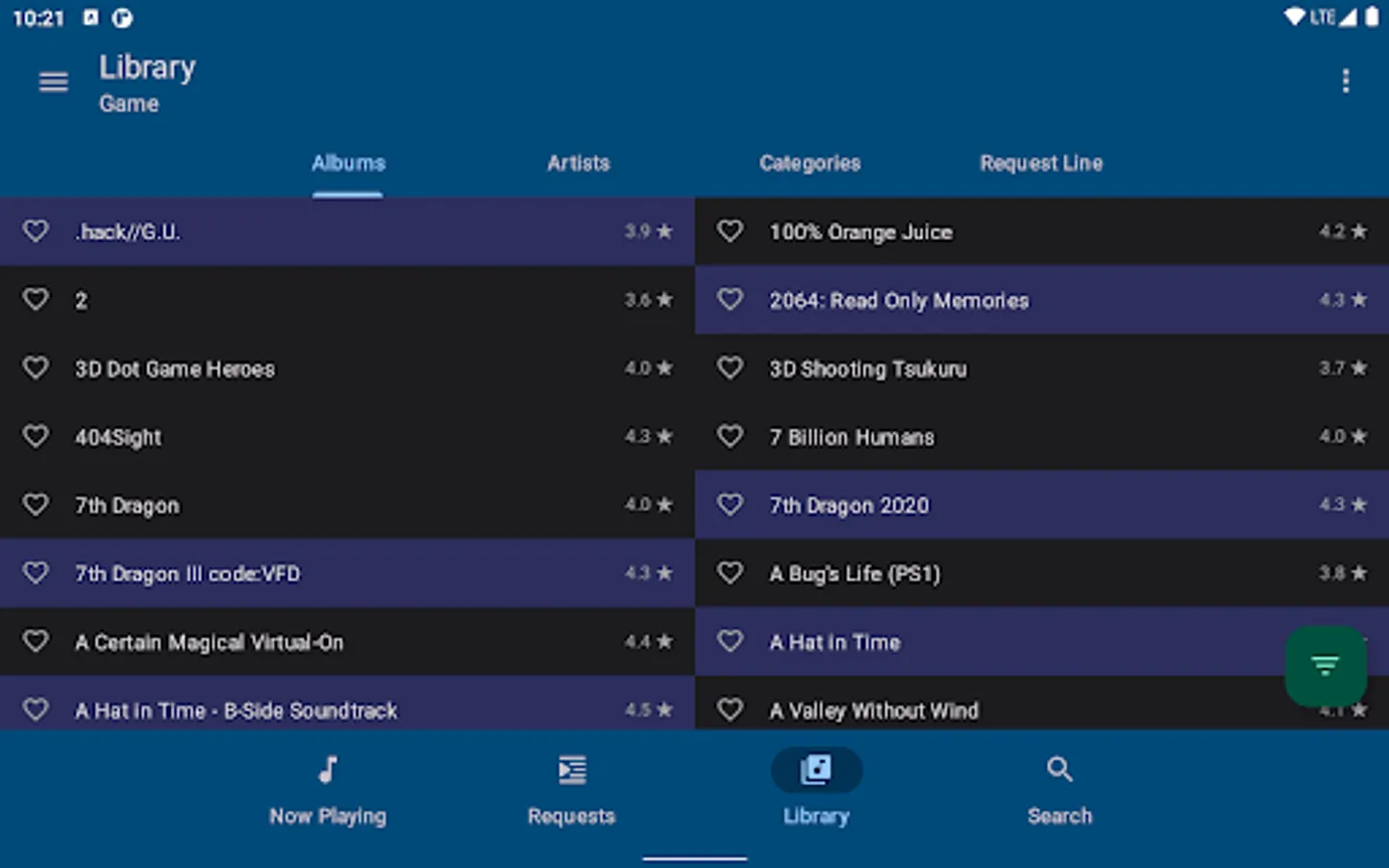Screen dimensions: 1389x868
Task: Click the 3.9 star rating of .hack//G.U.
Action: click(x=648, y=231)
